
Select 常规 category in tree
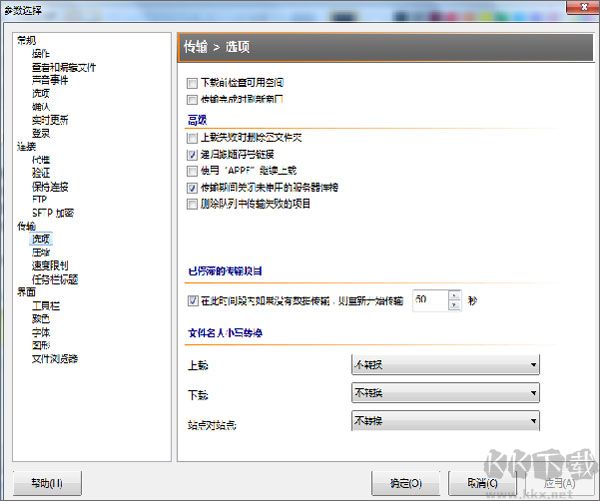[x=26, y=40]
